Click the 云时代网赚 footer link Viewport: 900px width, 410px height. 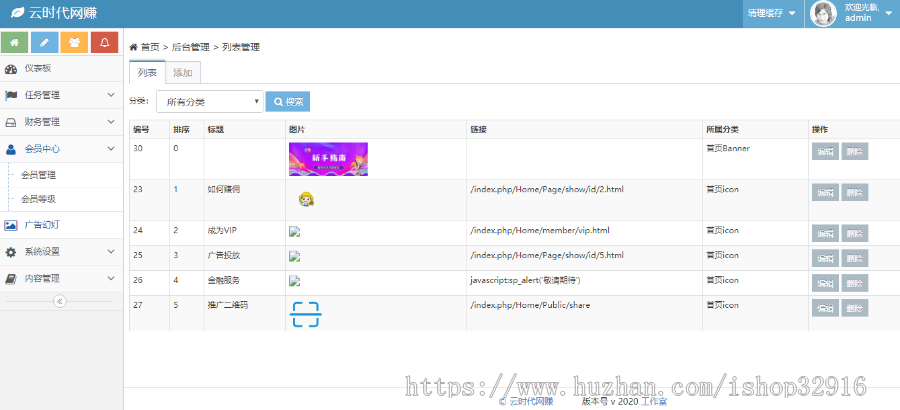coord(532,401)
